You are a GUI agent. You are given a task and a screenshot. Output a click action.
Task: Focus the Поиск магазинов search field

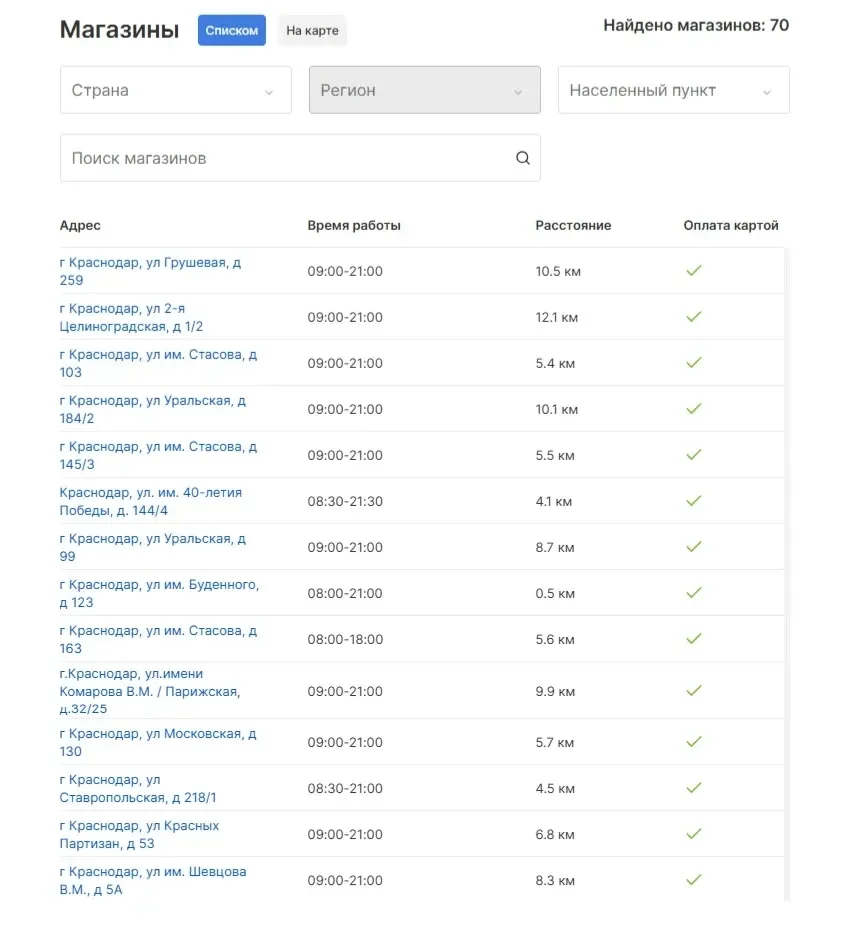[300, 158]
